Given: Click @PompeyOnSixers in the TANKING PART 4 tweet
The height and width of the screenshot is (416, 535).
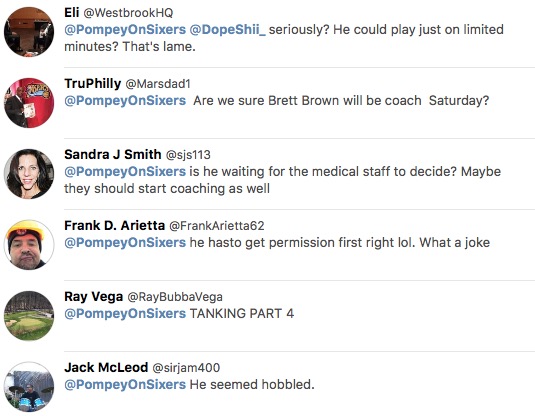Looking at the screenshot, I should click(125, 314).
